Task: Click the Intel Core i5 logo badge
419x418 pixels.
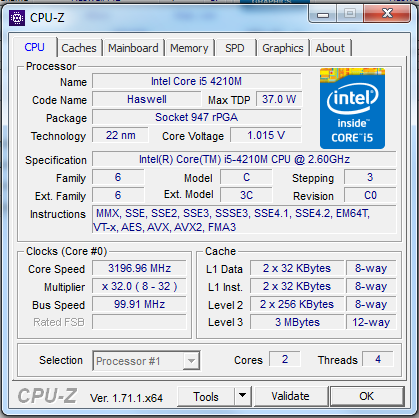Action: pos(352,108)
